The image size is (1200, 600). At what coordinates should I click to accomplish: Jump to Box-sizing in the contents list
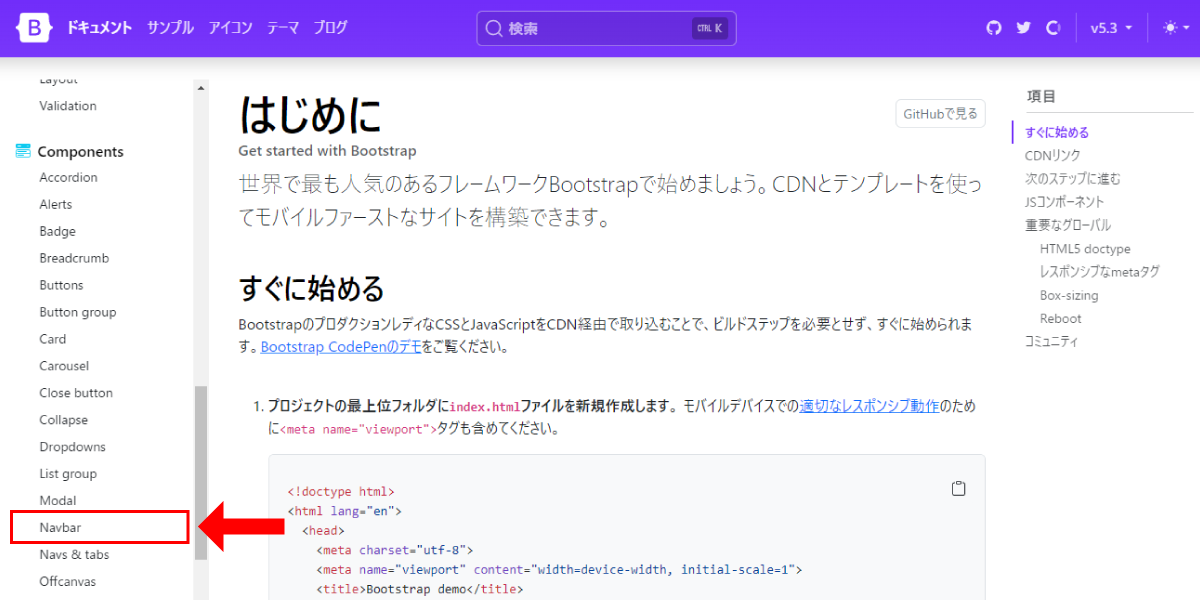pyautogui.click(x=1069, y=296)
